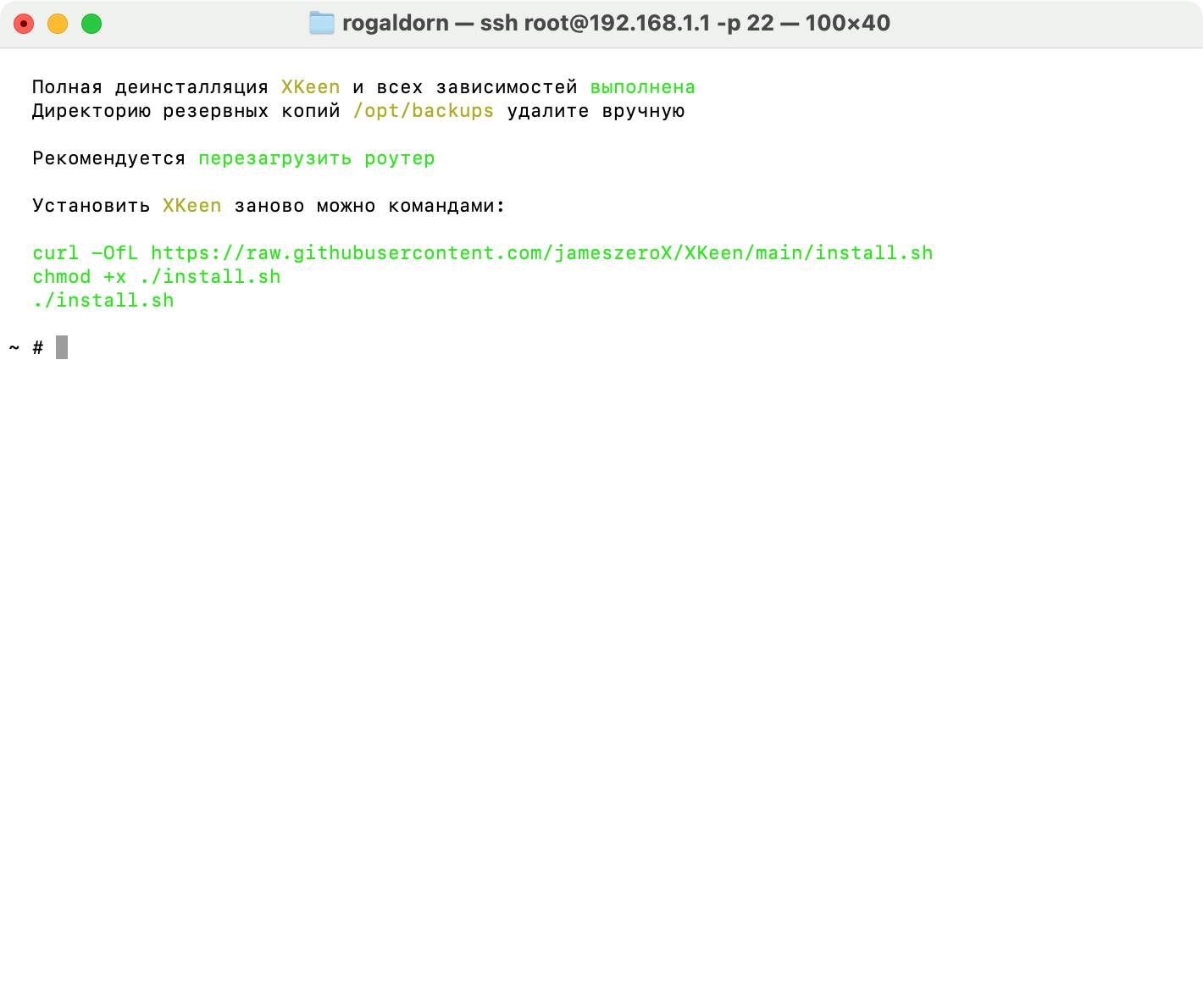1203x1008 pixels.
Task: Minimize the window using yellow button
Action: tap(58, 24)
